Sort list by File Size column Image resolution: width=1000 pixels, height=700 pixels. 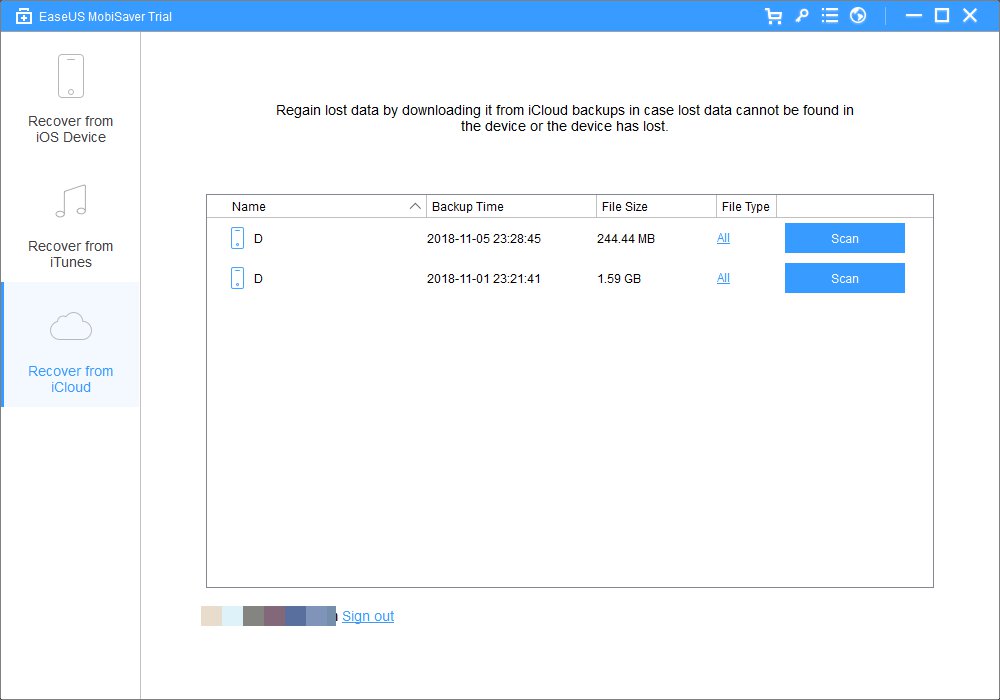tap(624, 207)
